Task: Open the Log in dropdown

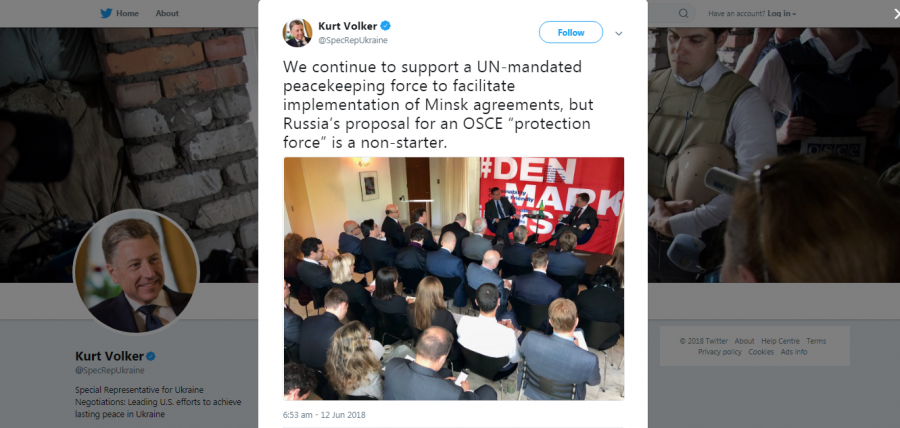Action: point(782,14)
